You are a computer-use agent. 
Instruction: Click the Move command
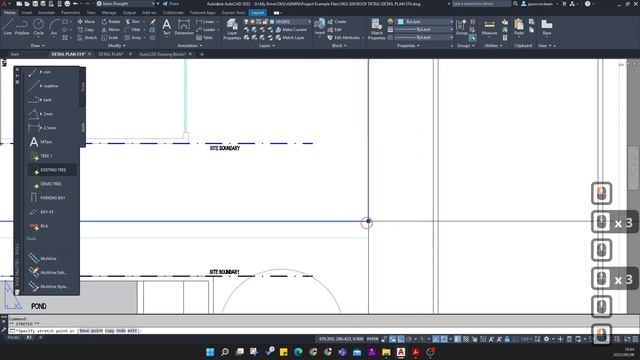86,22
